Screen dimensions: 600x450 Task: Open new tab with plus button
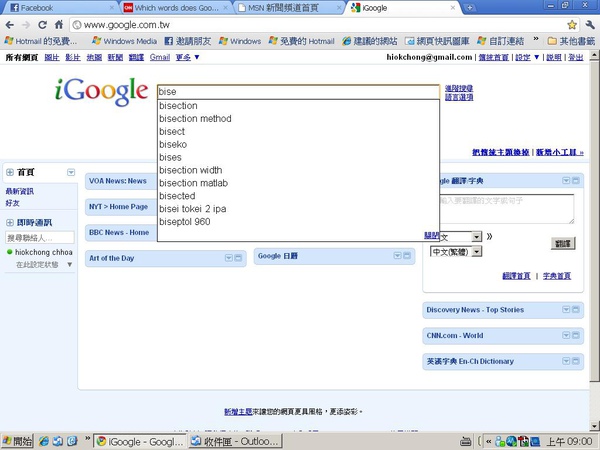470,8
